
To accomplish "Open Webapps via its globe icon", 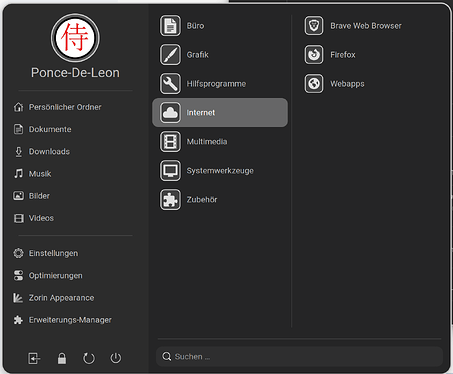I will tap(314, 84).
